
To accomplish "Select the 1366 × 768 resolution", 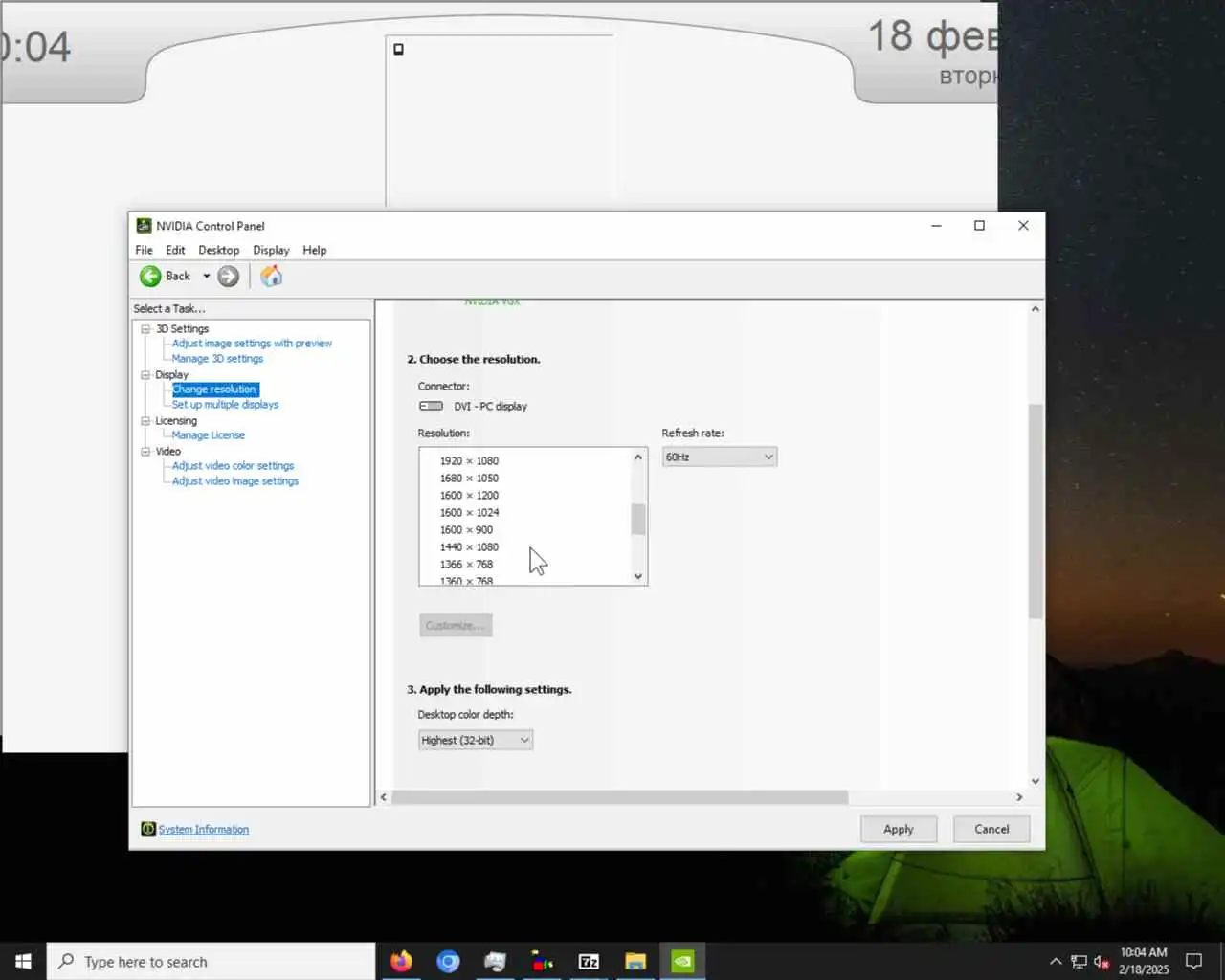I will 466,565.
